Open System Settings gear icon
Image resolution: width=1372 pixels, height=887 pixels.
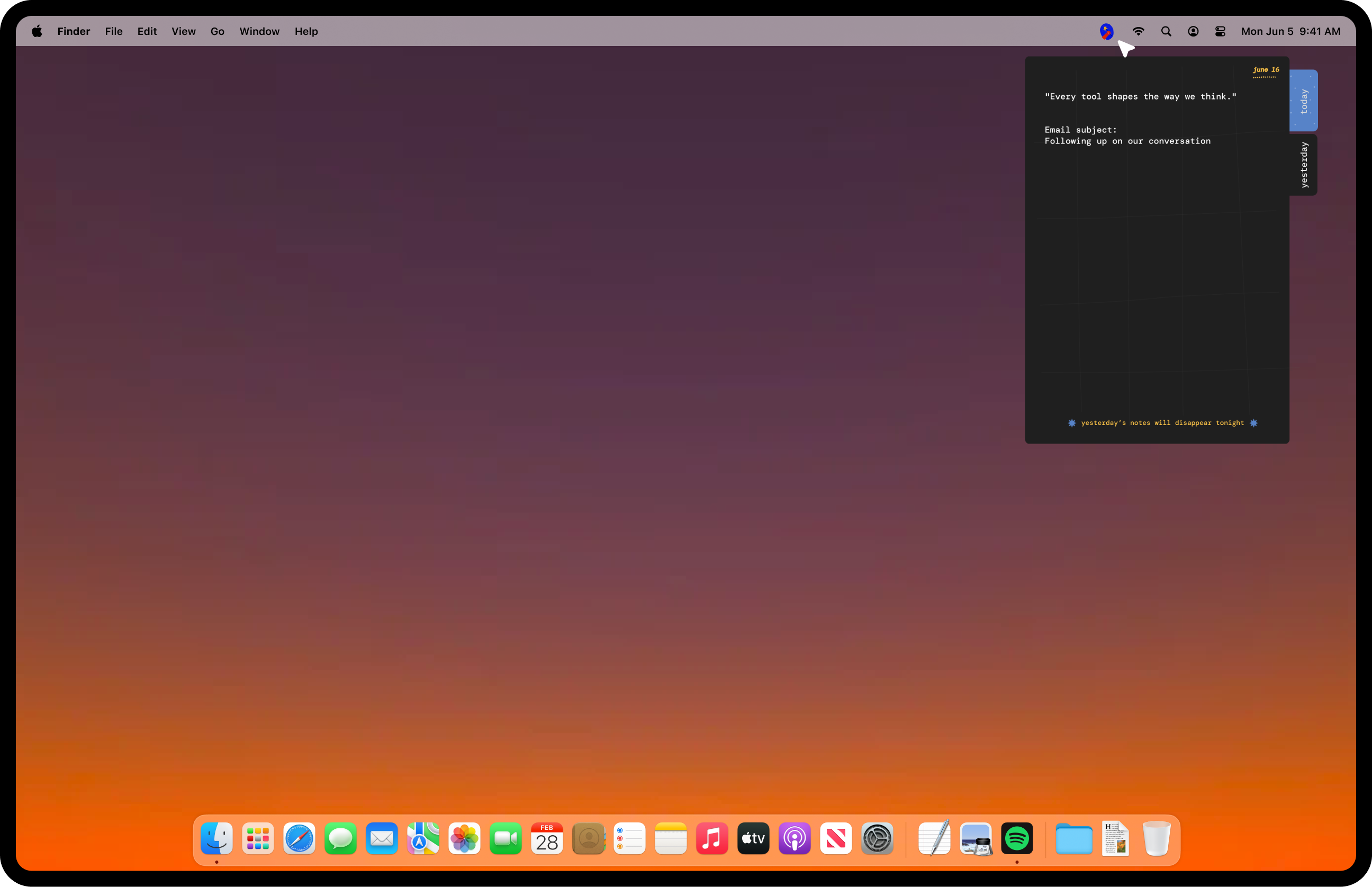(x=877, y=838)
